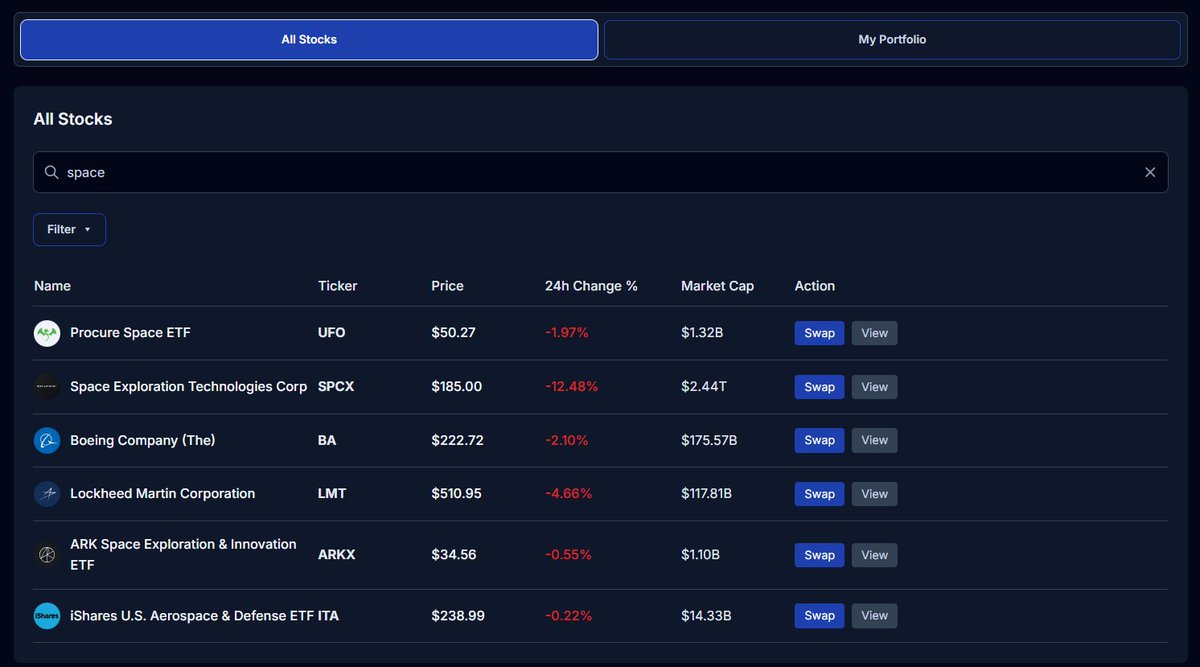Click the $34.56 price value

coord(454,555)
